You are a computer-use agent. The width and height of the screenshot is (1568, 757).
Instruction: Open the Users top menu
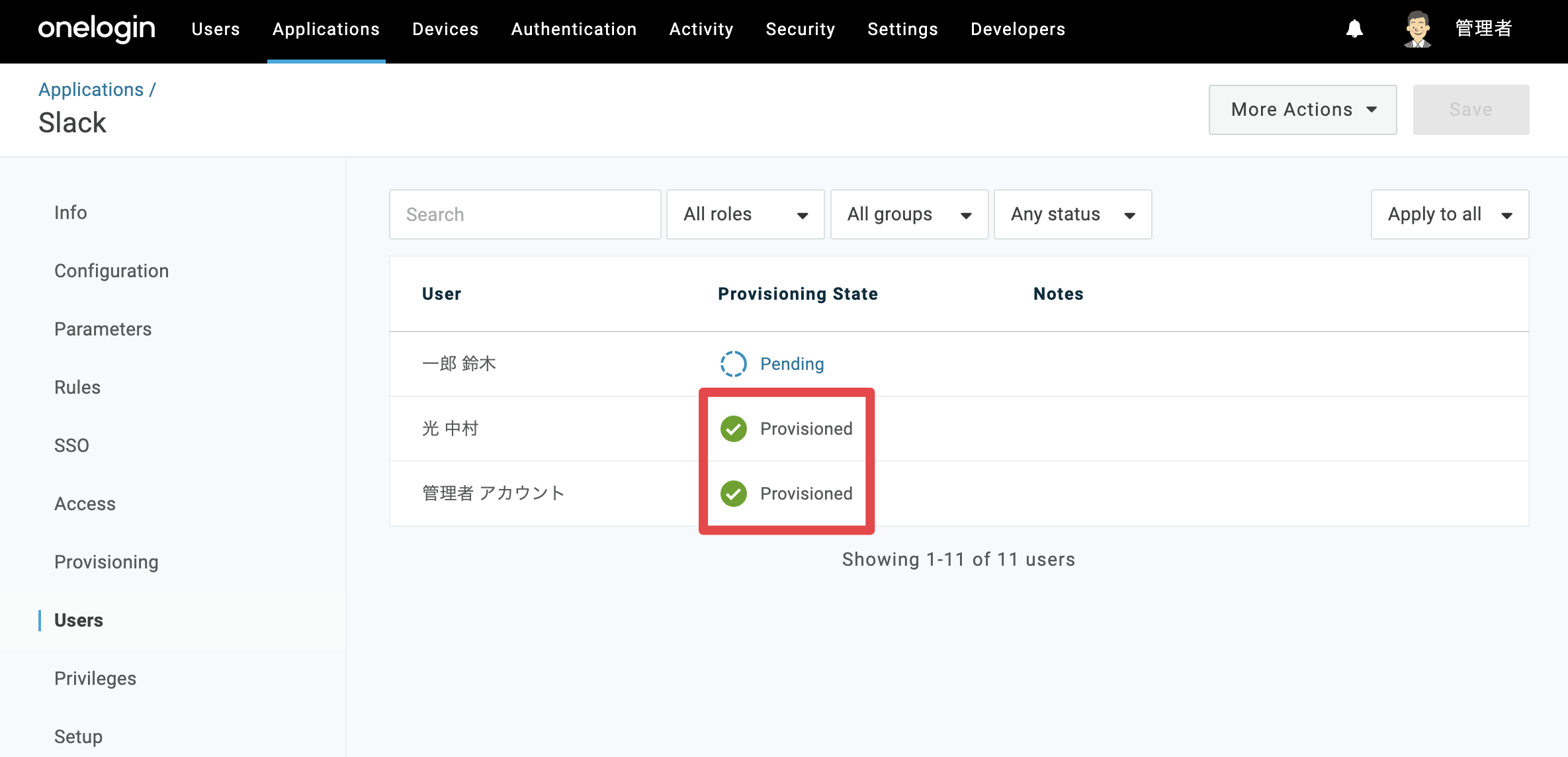coord(216,29)
